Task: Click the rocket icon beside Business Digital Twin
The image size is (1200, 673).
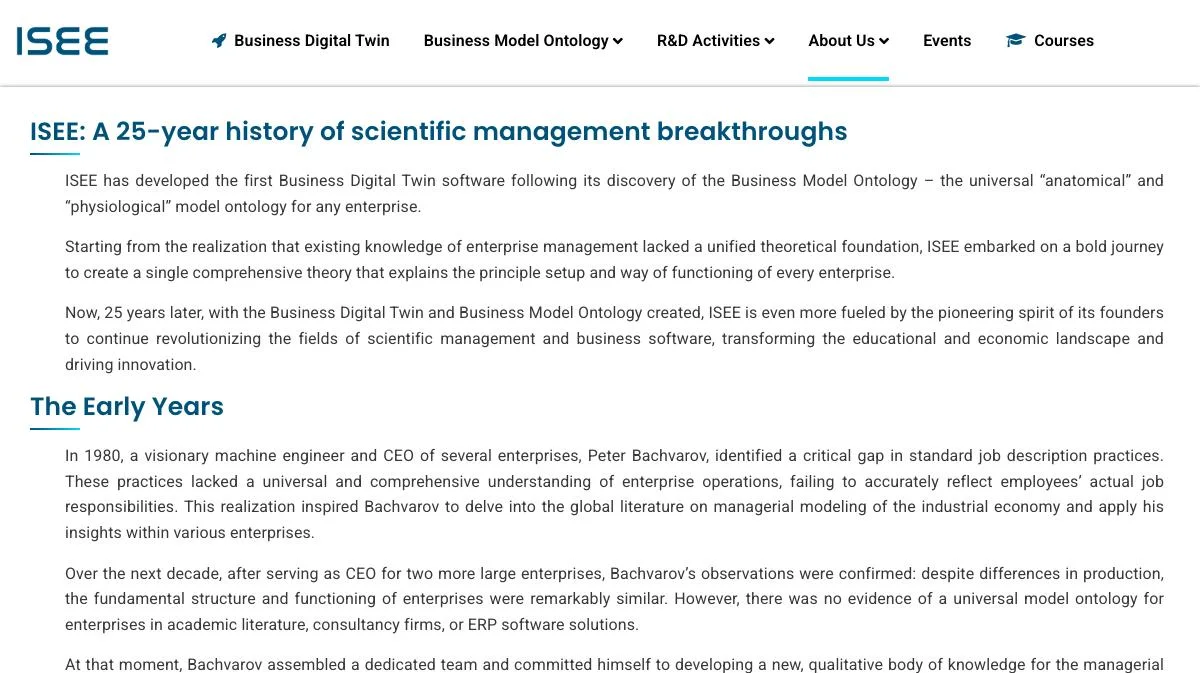Action: 219,41
